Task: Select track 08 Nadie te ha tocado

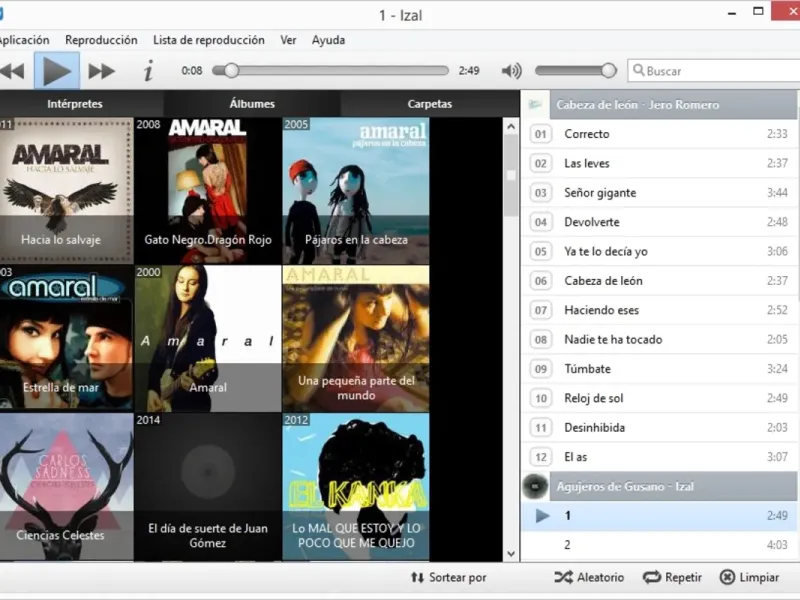Action: pos(659,339)
